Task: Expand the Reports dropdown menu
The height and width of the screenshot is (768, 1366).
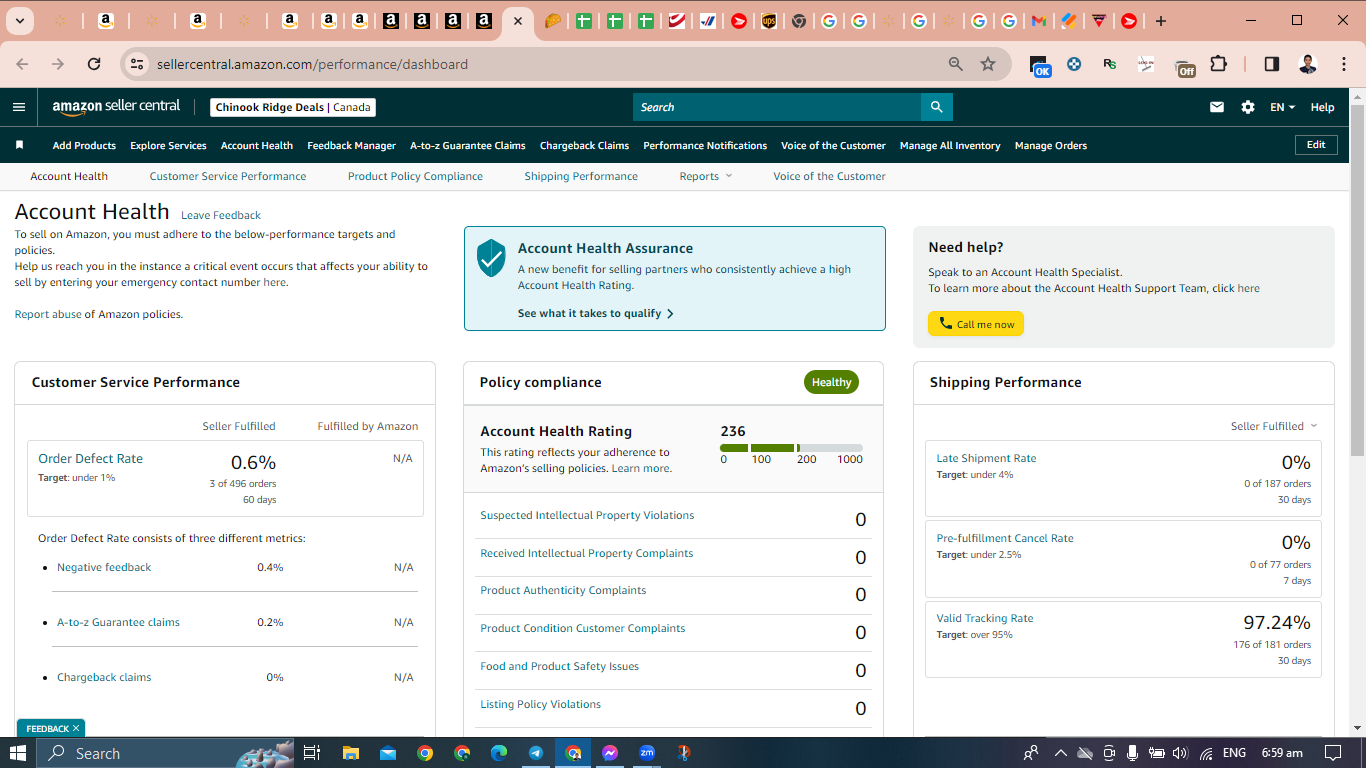Action: point(706,176)
